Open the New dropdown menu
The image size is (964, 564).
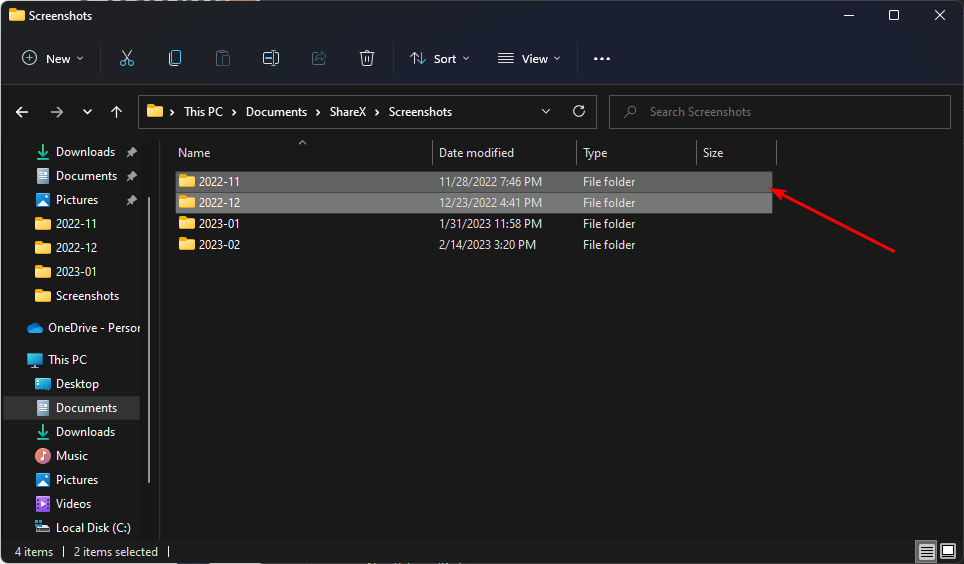pyautogui.click(x=53, y=58)
